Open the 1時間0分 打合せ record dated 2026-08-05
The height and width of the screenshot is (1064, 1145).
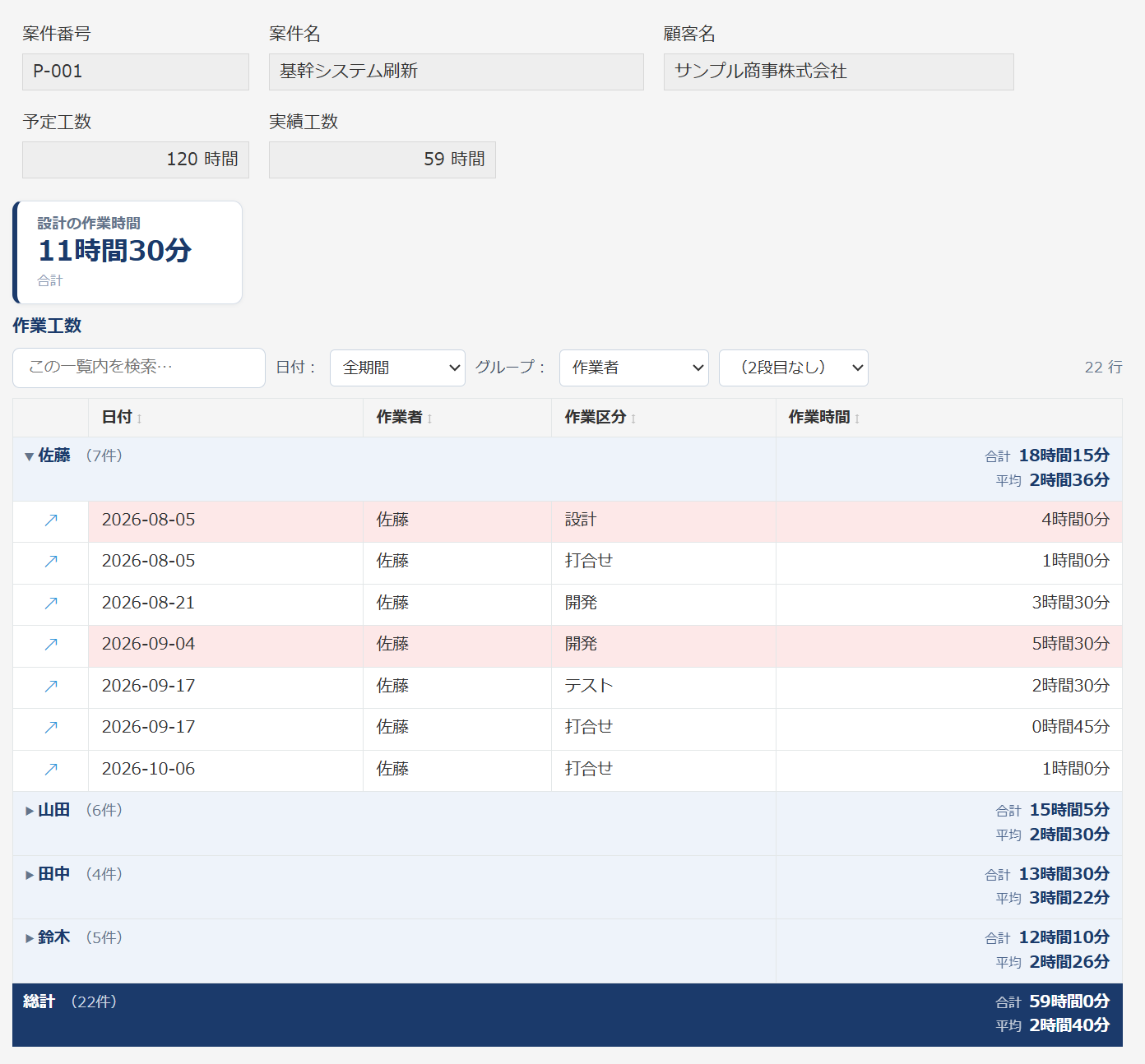tap(51, 562)
